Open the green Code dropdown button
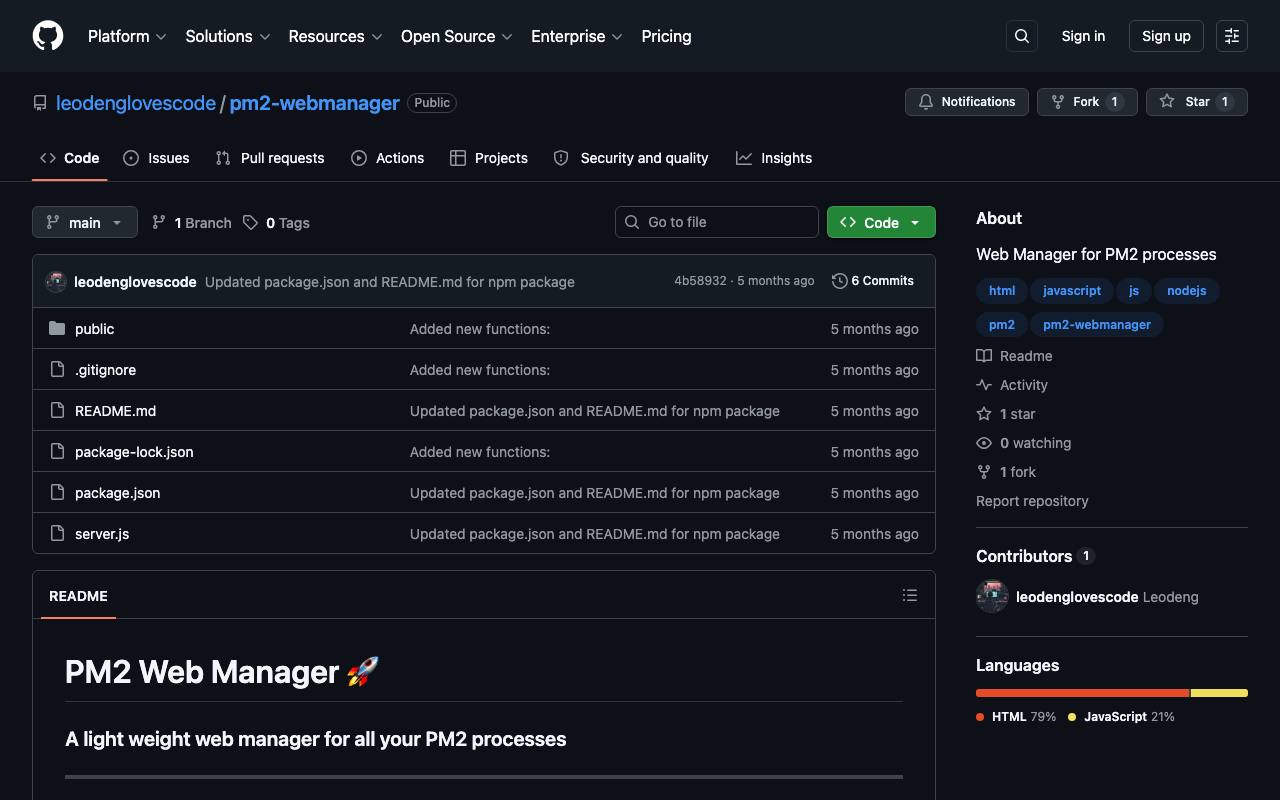1280x800 pixels. (881, 222)
